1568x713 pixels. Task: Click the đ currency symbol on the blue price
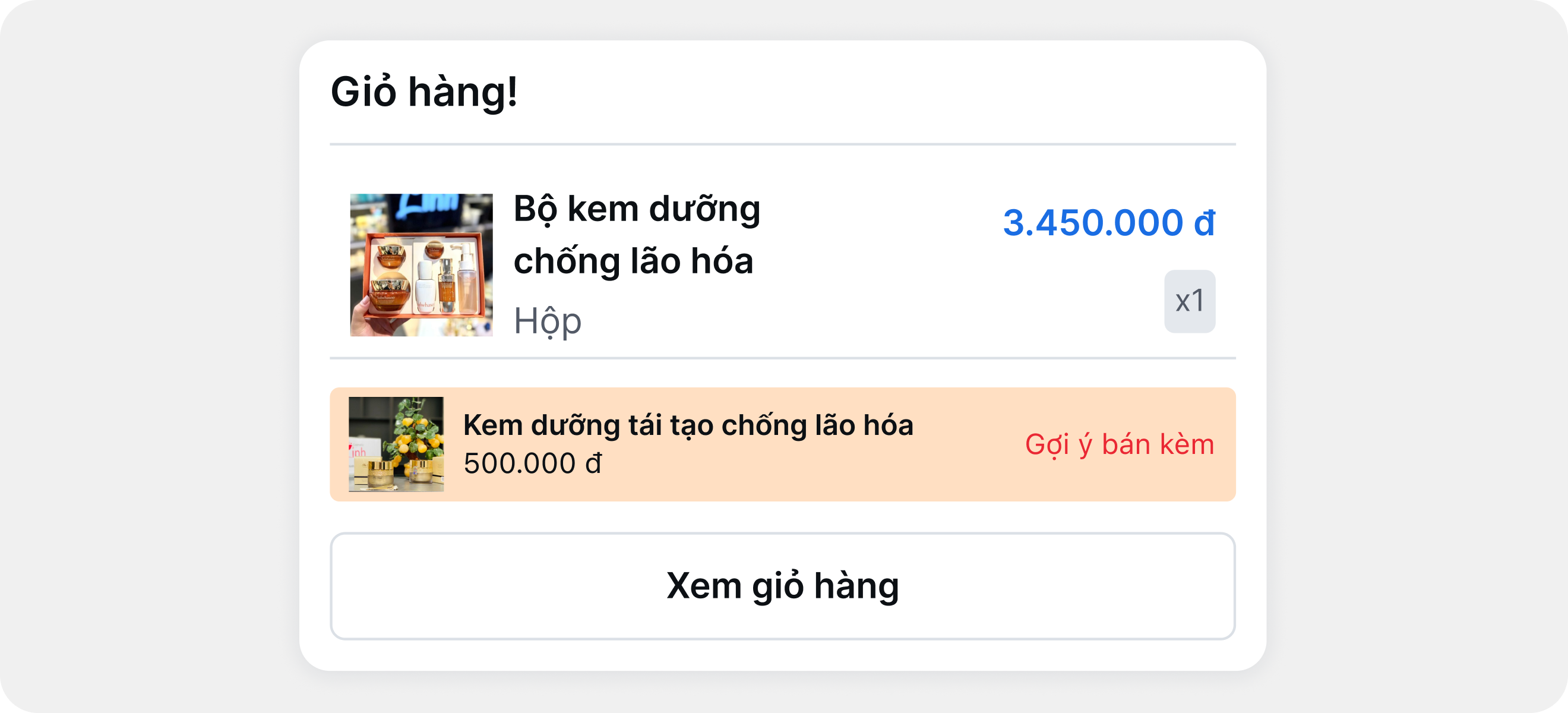coord(1204,223)
